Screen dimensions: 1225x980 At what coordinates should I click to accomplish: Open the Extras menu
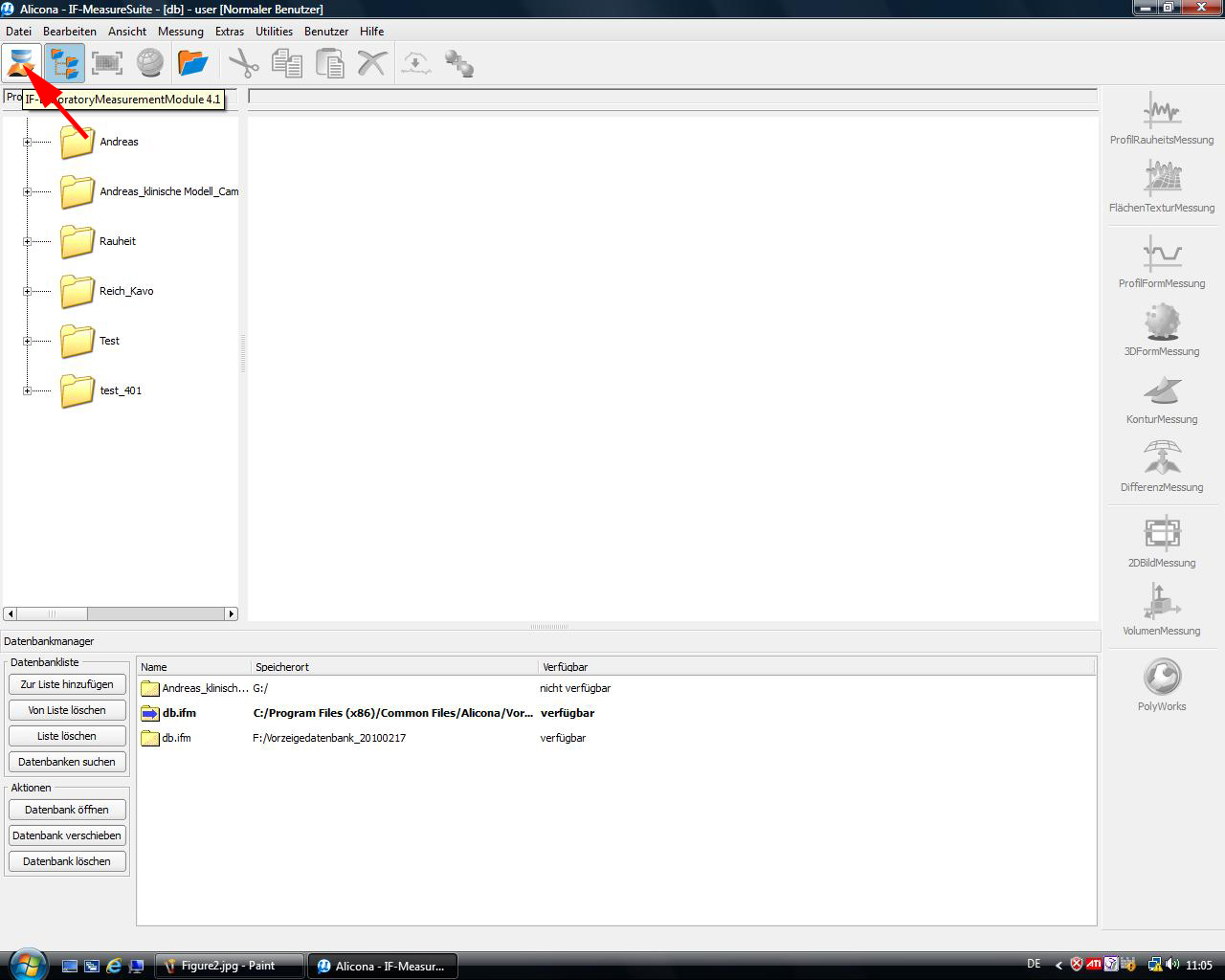(230, 32)
